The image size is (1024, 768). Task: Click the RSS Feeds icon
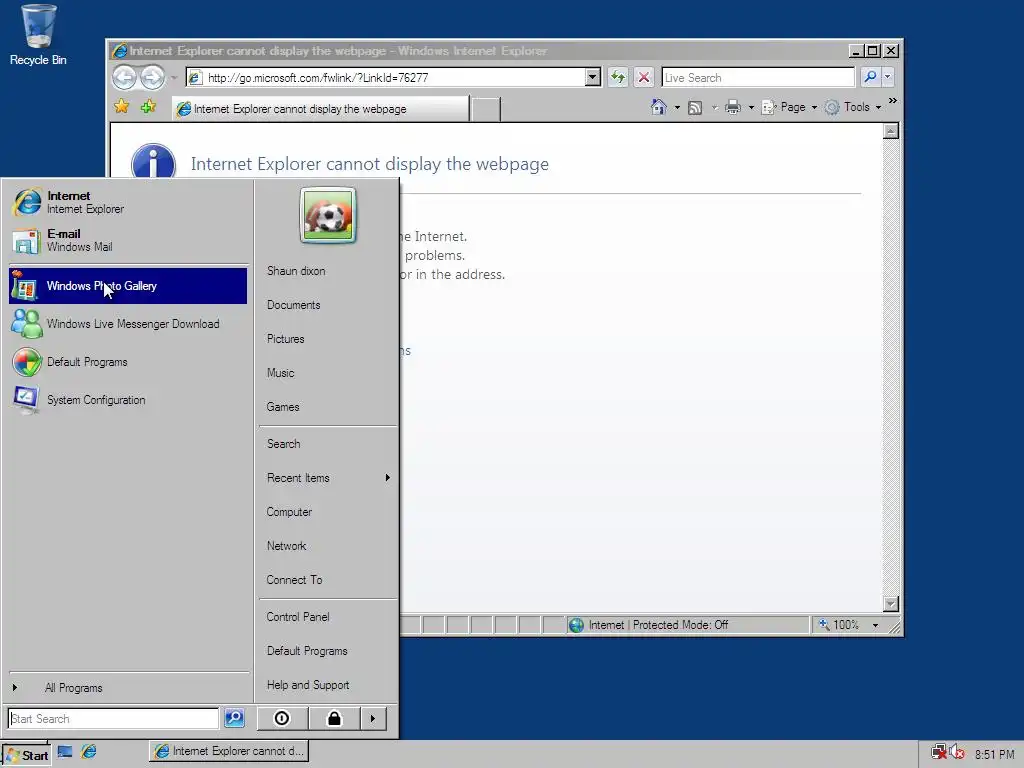[696, 107]
